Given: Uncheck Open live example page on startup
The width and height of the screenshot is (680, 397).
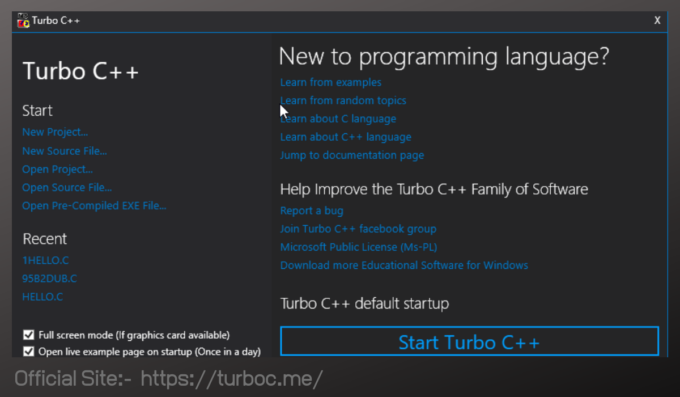Looking at the screenshot, I should (29, 351).
